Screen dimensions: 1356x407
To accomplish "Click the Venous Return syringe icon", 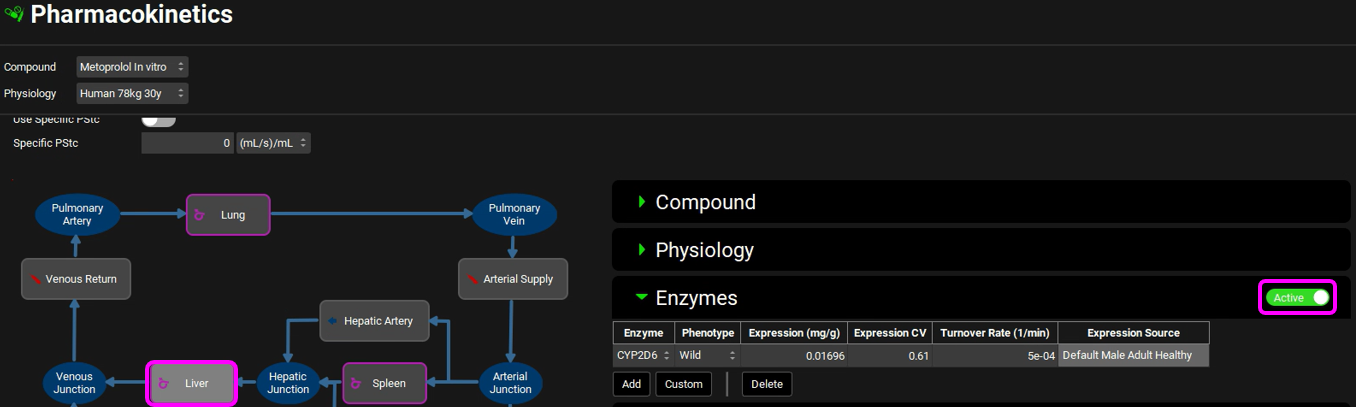I will click(x=35, y=279).
